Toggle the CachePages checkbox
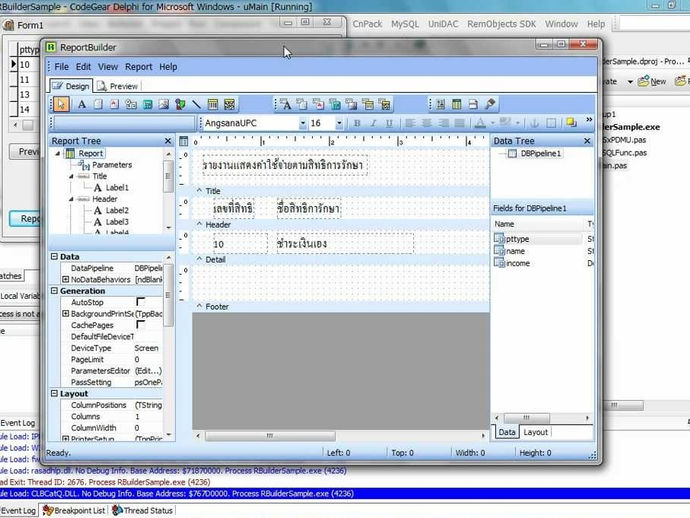The height and width of the screenshot is (518, 690). (x=140, y=325)
